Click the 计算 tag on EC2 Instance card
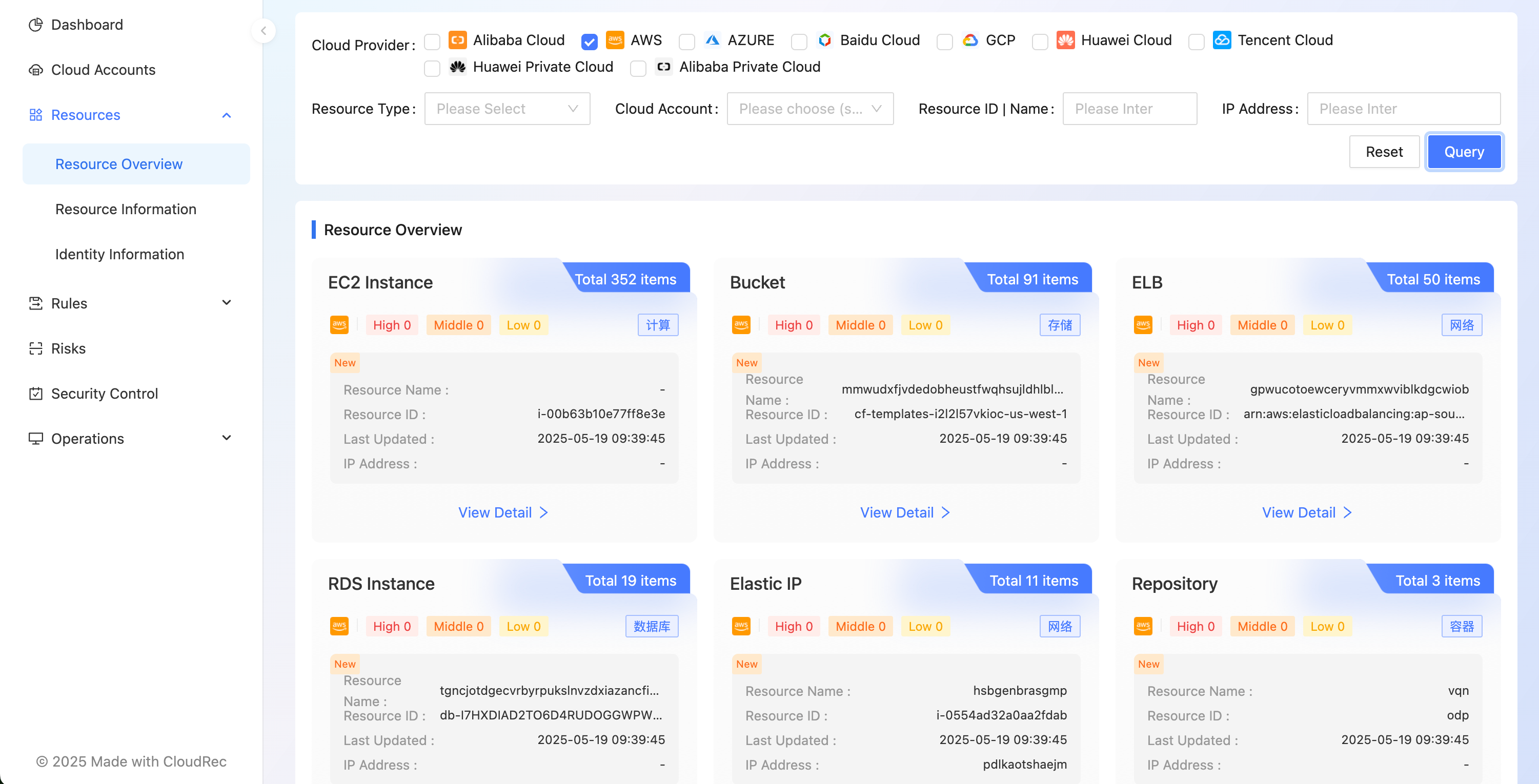Viewport: 1539px width, 784px height. tap(658, 325)
